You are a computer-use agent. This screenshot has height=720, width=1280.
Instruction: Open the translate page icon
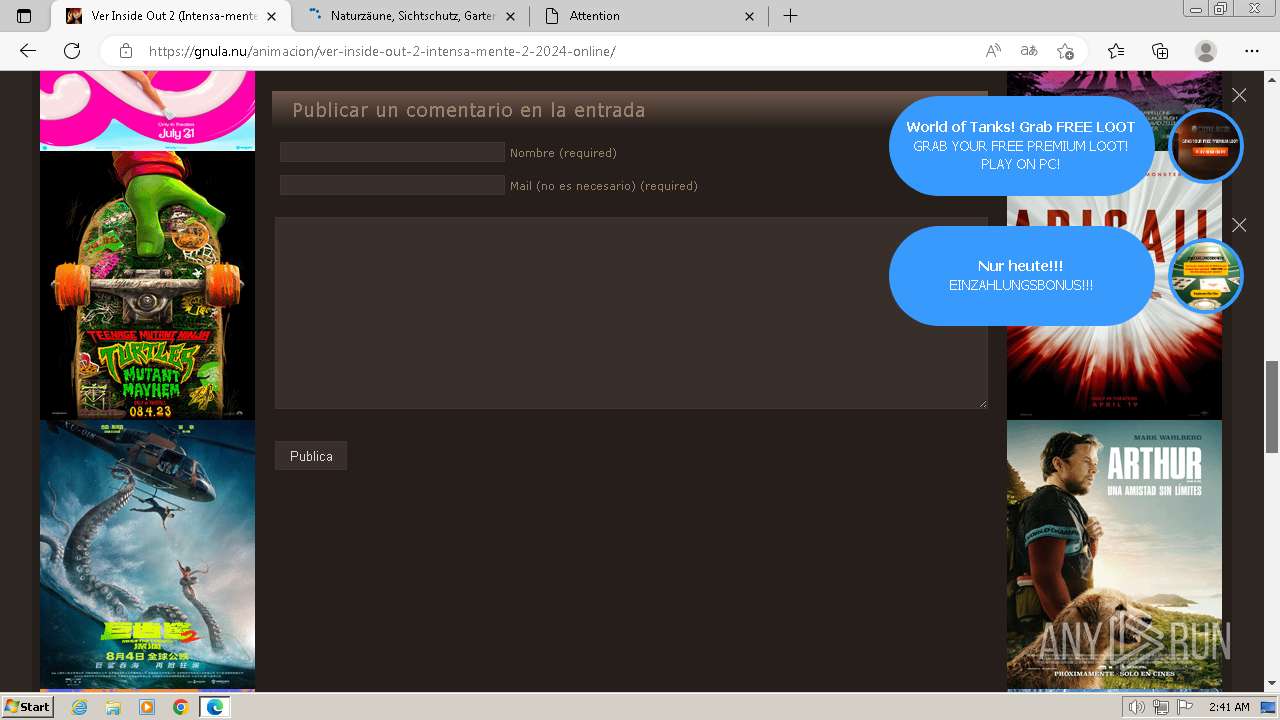tap(1029, 51)
